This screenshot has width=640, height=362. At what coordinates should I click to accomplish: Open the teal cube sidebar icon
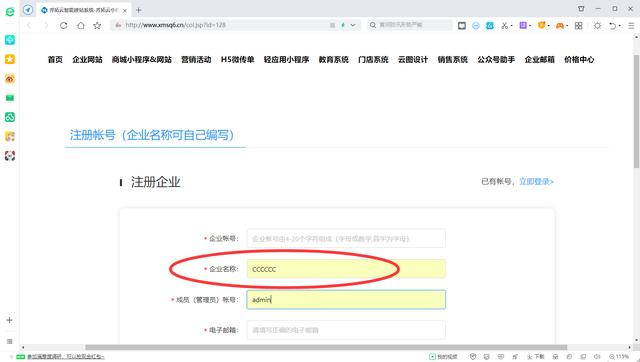tap(10, 40)
